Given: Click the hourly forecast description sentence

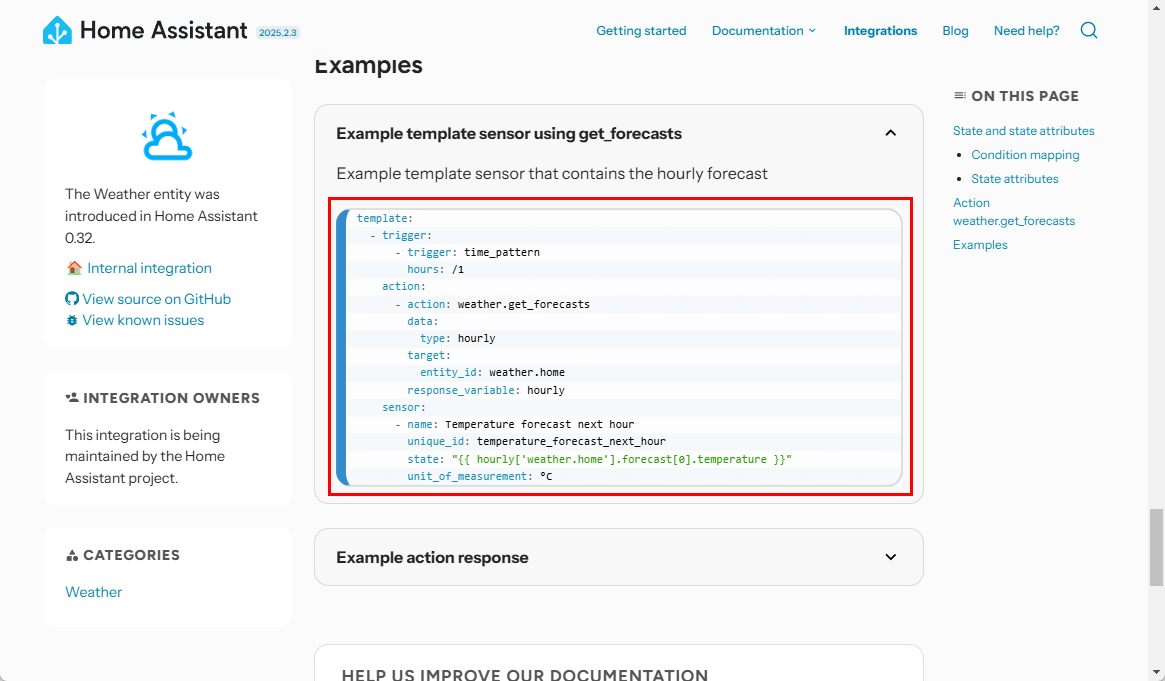Looking at the screenshot, I should tap(552, 174).
